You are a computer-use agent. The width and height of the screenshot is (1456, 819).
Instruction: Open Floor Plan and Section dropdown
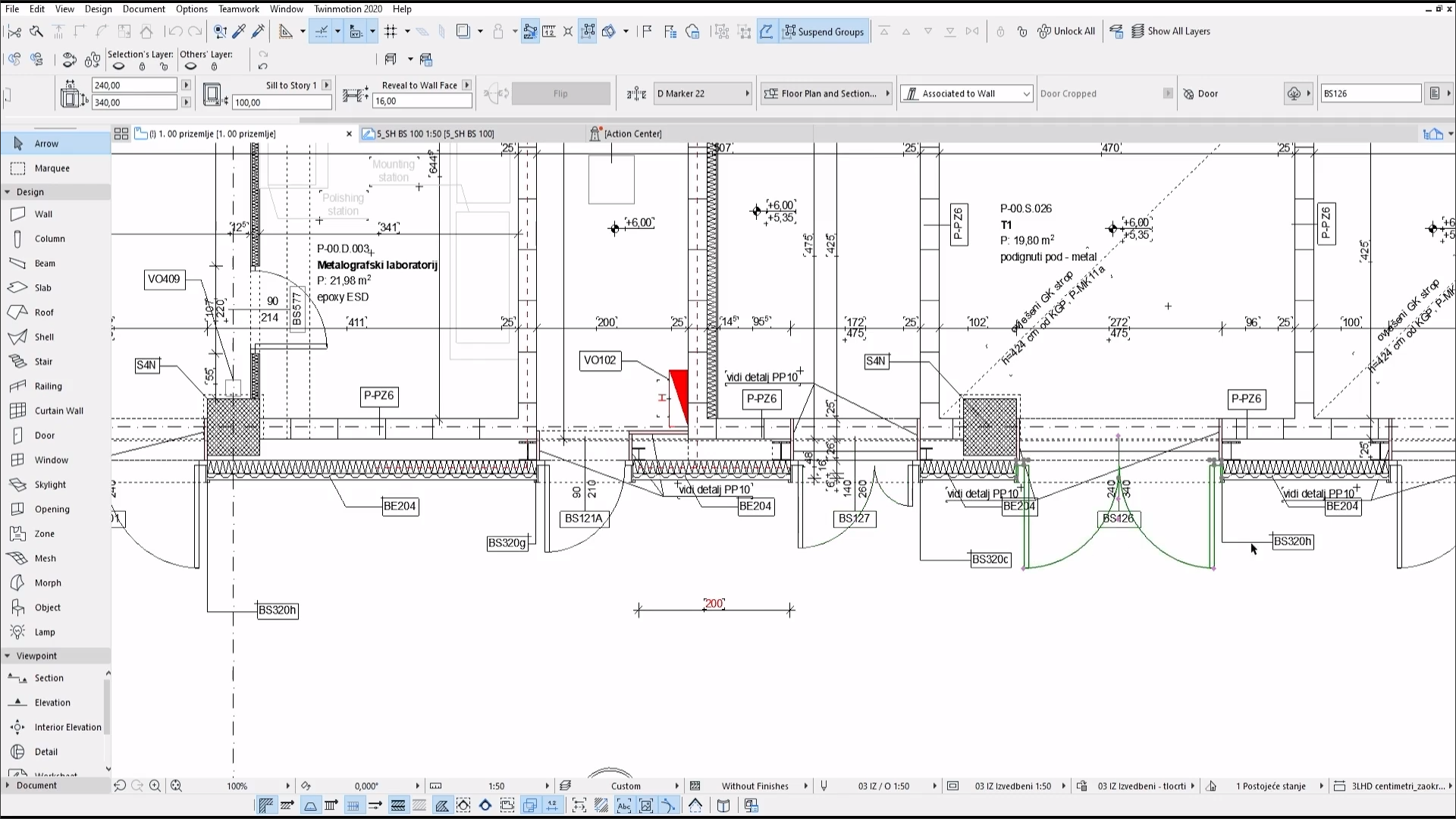[x=827, y=93]
